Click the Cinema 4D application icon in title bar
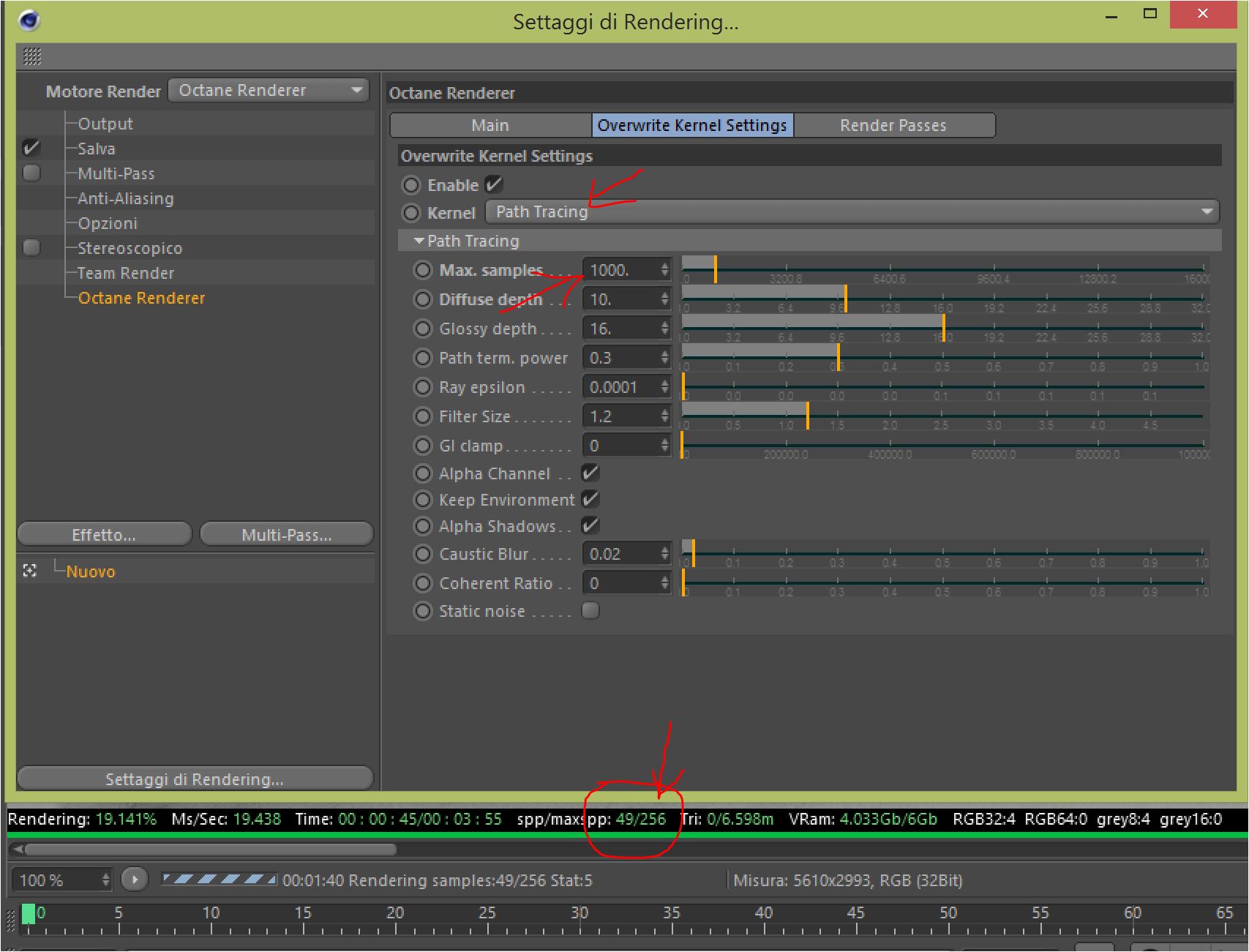Image resolution: width=1249 pixels, height=952 pixels. 29,20
